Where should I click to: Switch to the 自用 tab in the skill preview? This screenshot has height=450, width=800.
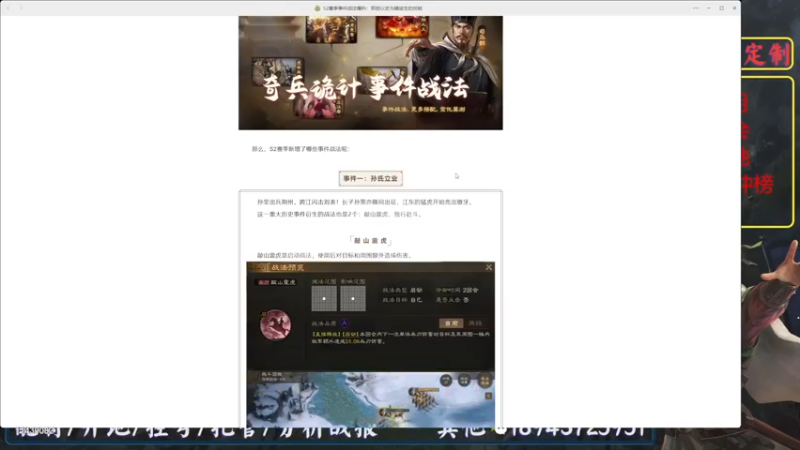pos(451,323)
